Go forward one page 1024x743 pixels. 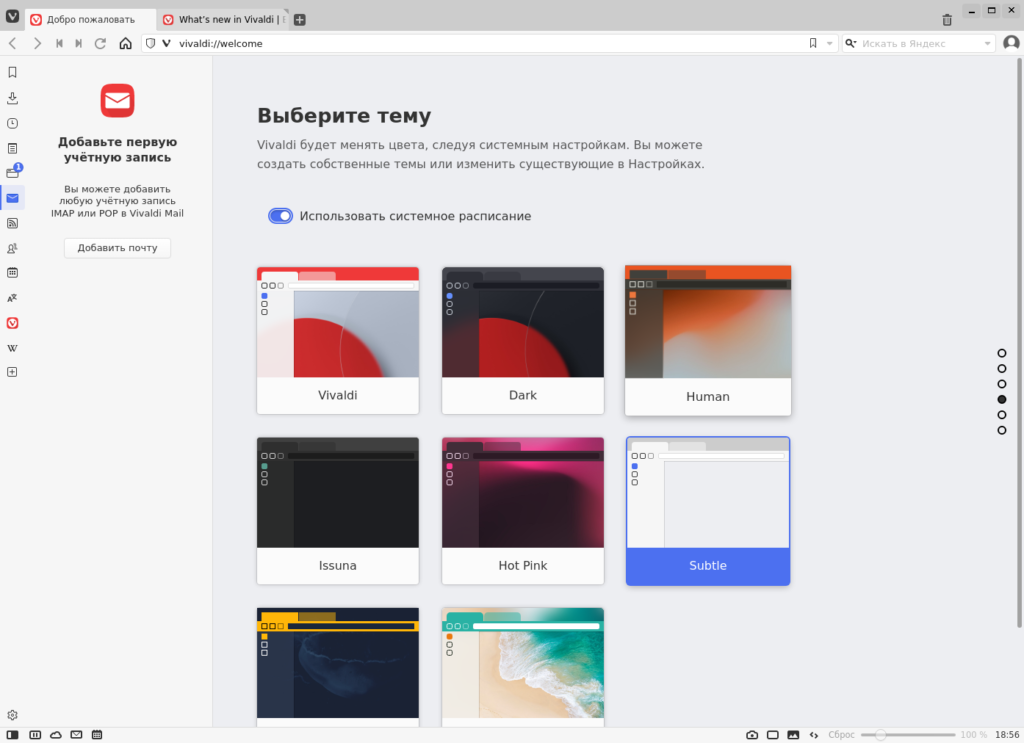37,43
